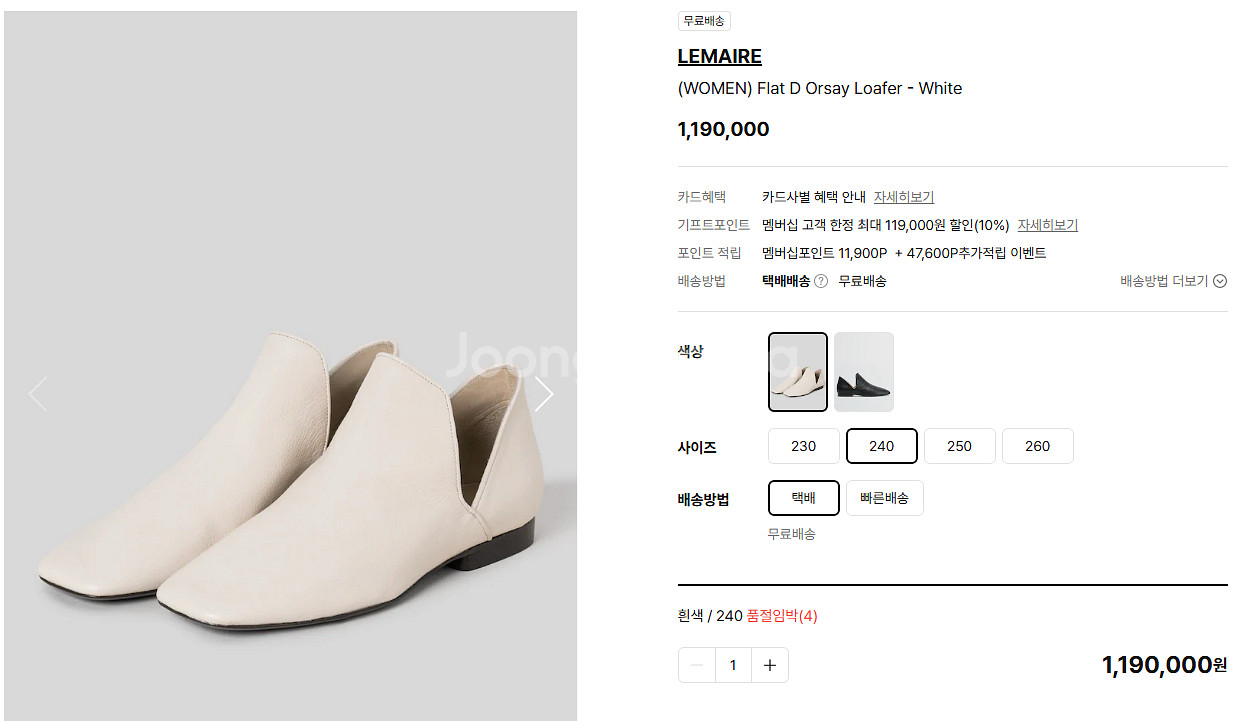Select the black shoe color swatch
Screen dimensions: 1240x721
864,372
